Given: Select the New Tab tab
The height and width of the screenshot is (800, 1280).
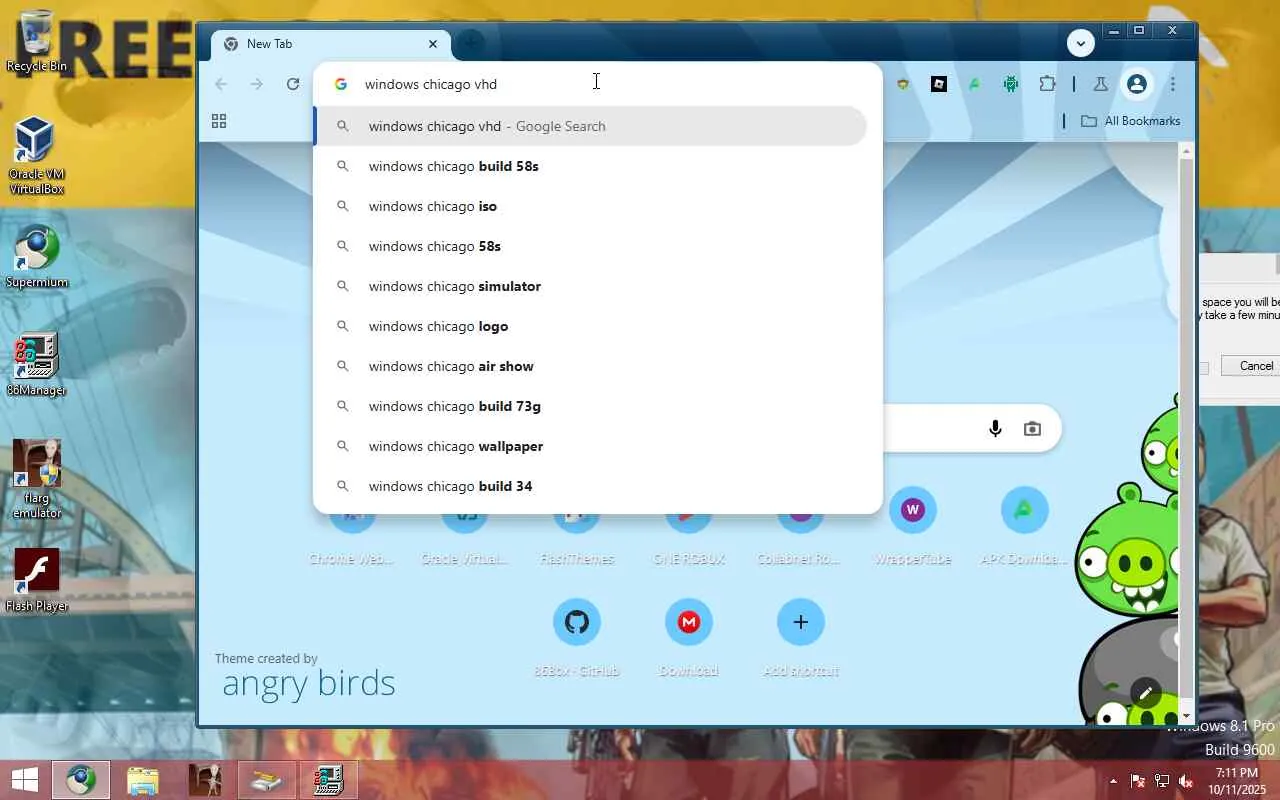Looking at the screenshot, I should pos(331,44).
